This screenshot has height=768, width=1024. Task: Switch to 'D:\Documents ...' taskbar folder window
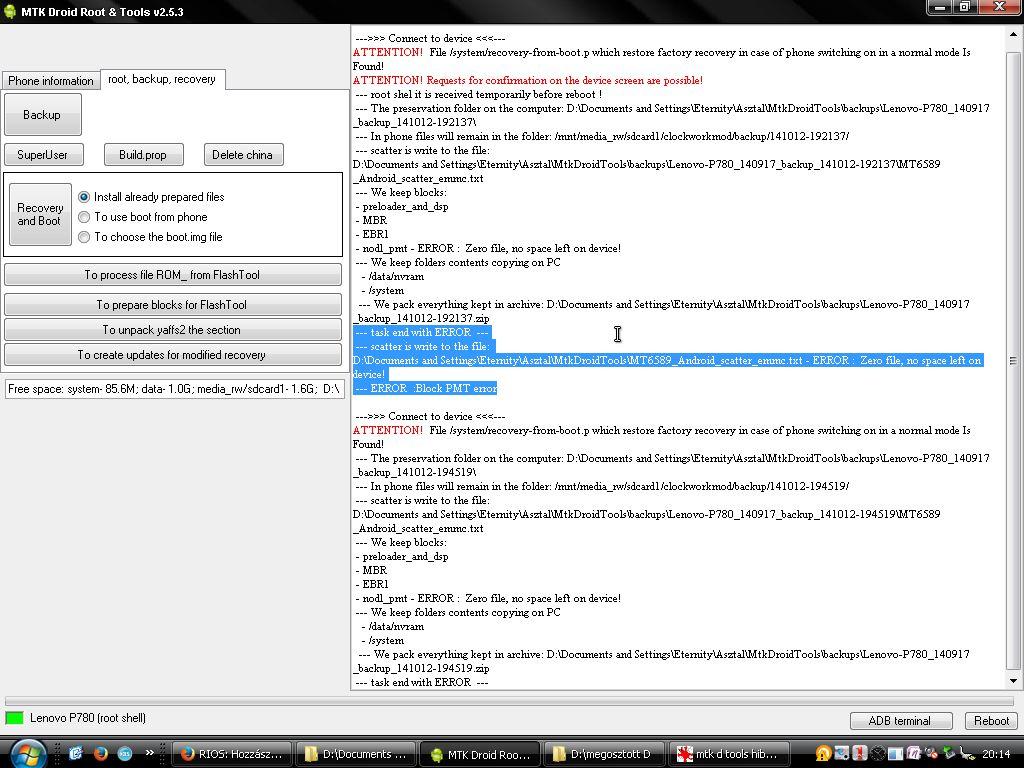[x=357, y=754]
